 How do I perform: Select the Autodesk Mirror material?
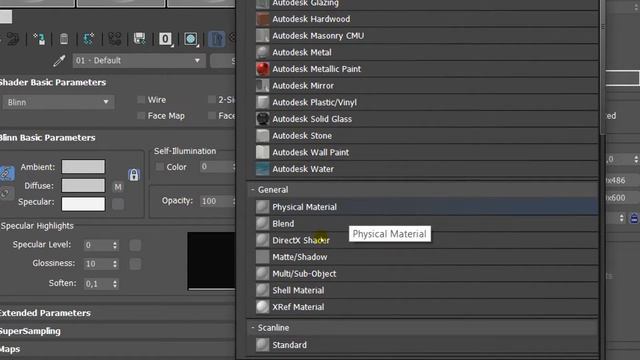click(x=426, y=86)
